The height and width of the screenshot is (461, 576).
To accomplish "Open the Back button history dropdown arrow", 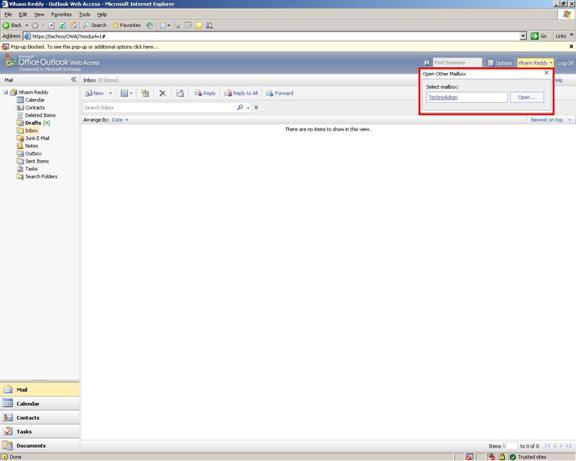I will coord(27,25).
